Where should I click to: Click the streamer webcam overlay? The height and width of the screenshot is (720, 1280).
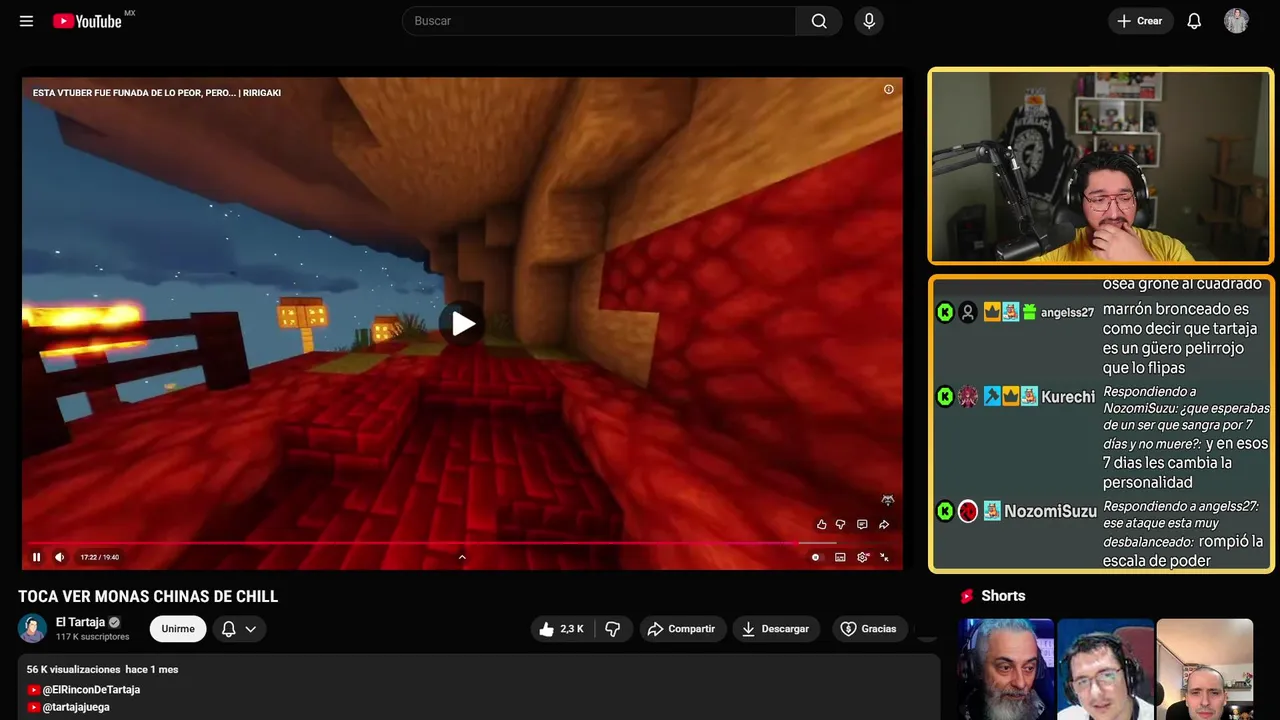click(1101, 166)
